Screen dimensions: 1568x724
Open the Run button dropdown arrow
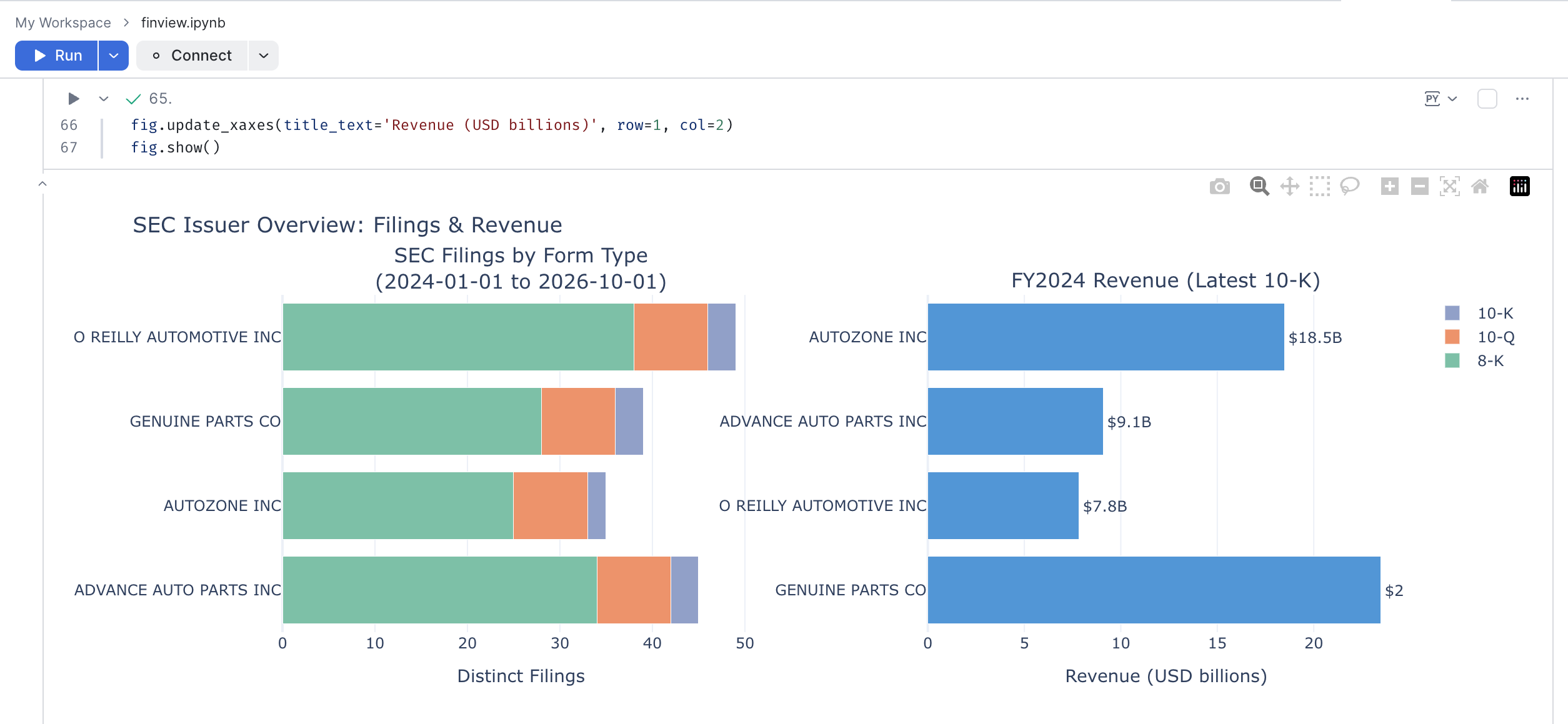114,56
